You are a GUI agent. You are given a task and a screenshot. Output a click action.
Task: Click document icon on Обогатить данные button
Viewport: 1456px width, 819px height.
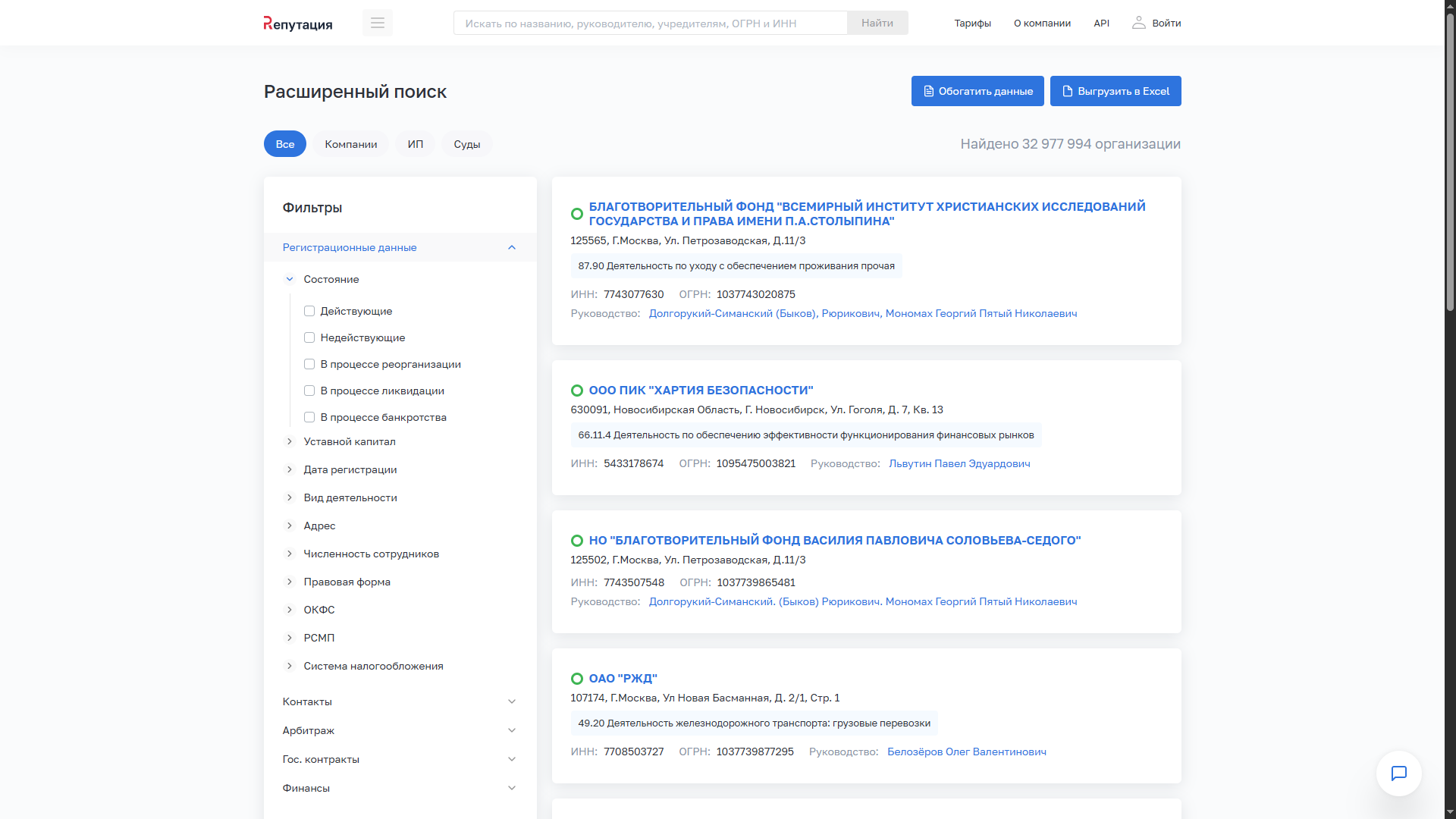coord(928,91)
